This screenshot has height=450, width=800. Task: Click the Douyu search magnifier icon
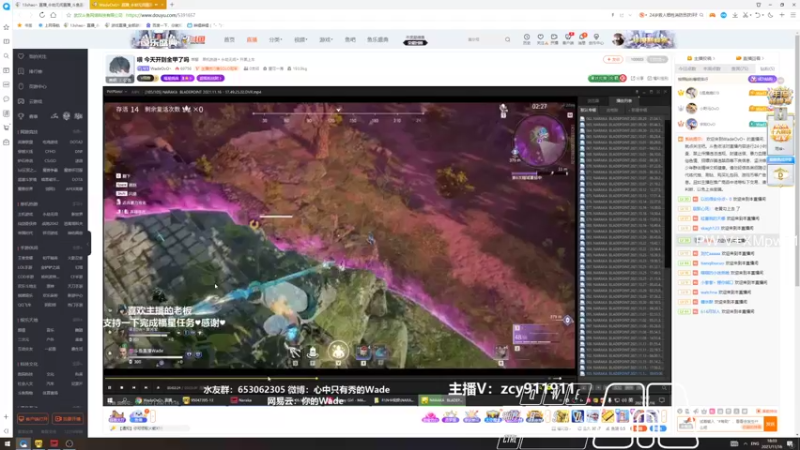tap(507, 39)
